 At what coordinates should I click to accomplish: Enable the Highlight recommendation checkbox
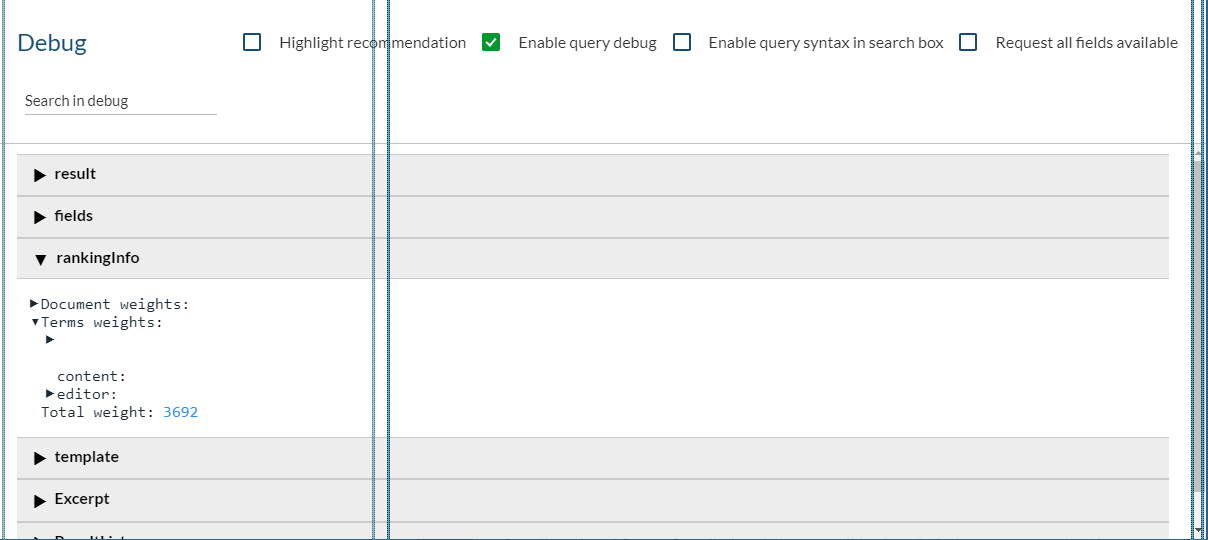(252, 42)
